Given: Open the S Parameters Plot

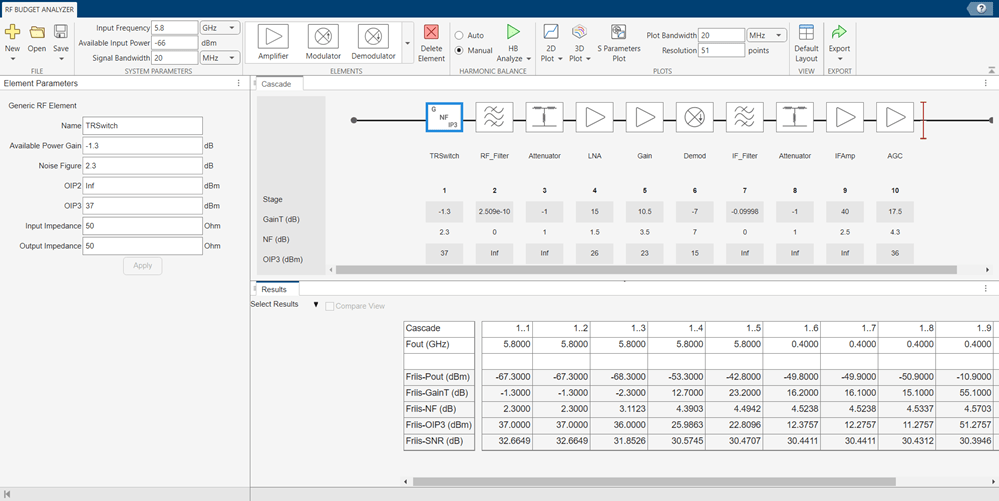Looking at the screenshot, I should [618, 33].
